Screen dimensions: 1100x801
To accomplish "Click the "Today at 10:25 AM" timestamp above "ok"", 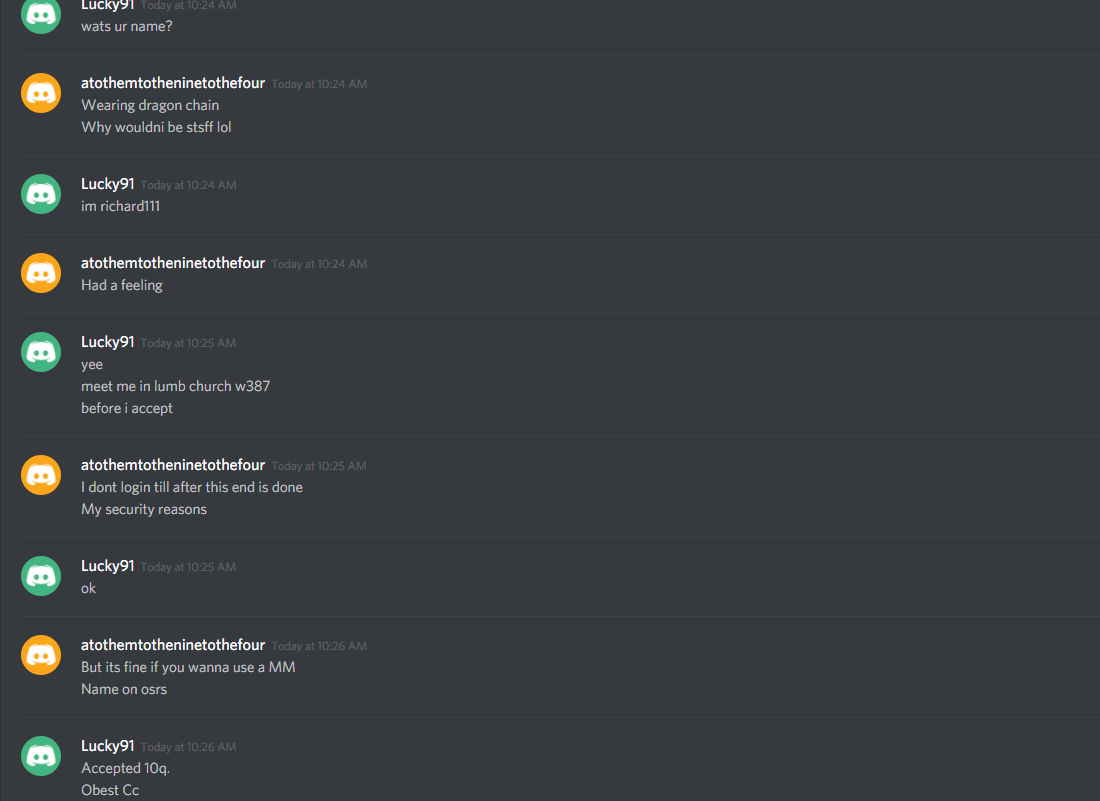I will (x=188, y=567).
